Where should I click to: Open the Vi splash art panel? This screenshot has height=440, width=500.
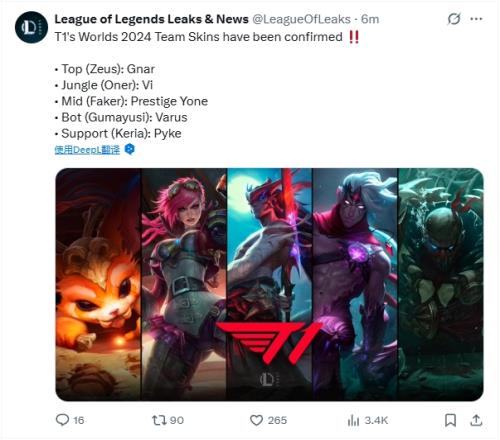coord(184,284)
